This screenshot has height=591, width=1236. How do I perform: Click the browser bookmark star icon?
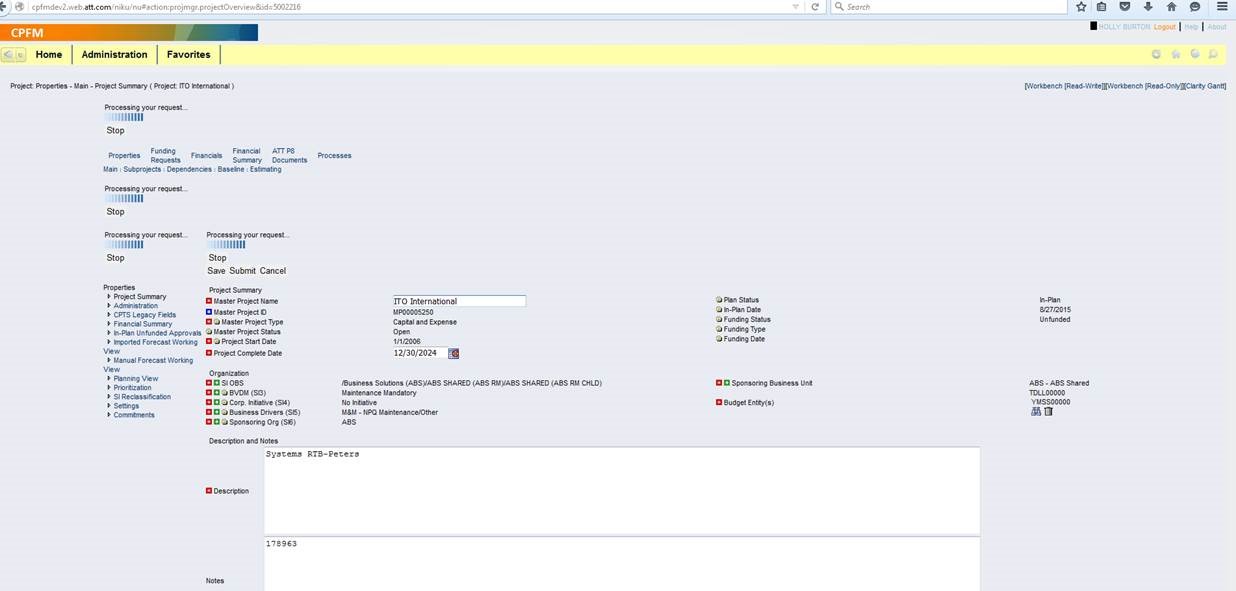(x=1081, y=6)
